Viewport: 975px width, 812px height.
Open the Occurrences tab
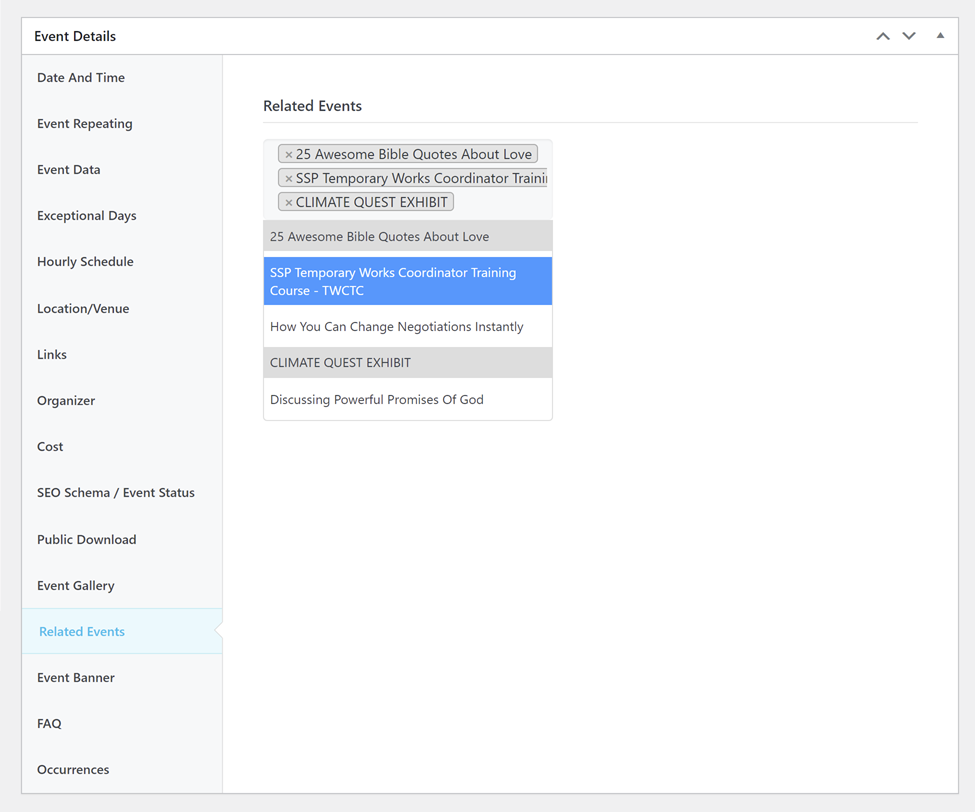[x=73, y=770]
